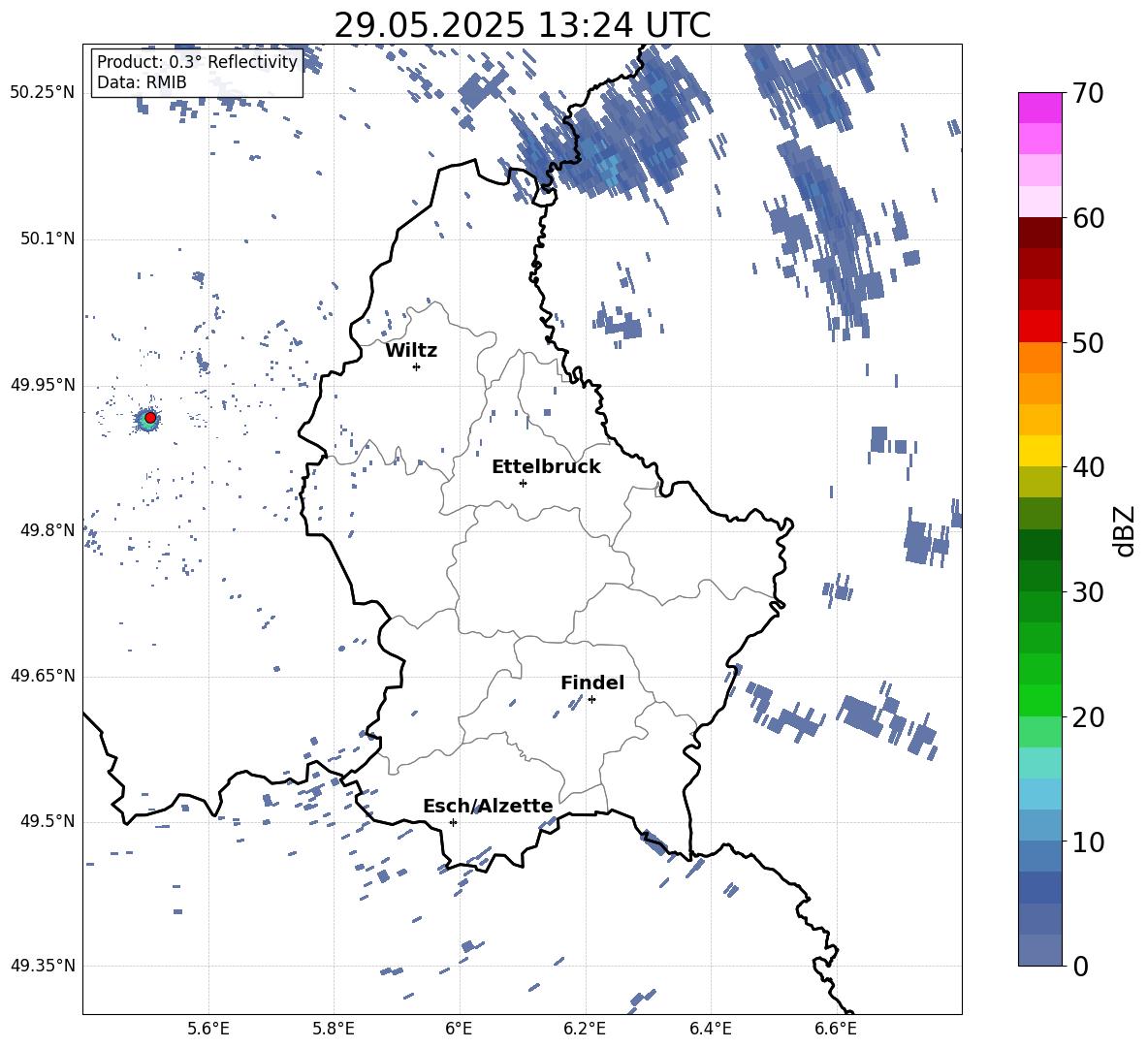Click the 30 colorbar tick label
Screen dimensions: 1148x1048
tap(1088, 592)
